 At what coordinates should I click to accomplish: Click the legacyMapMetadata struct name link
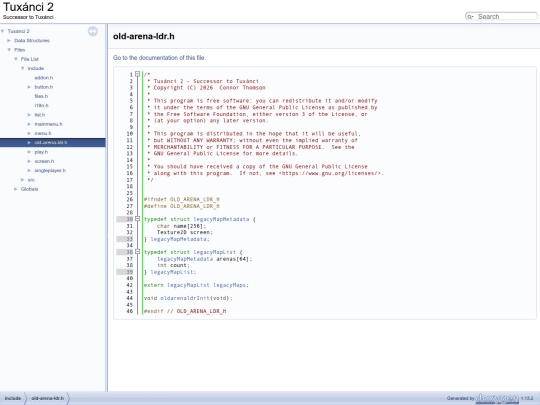tap(221, 219)
